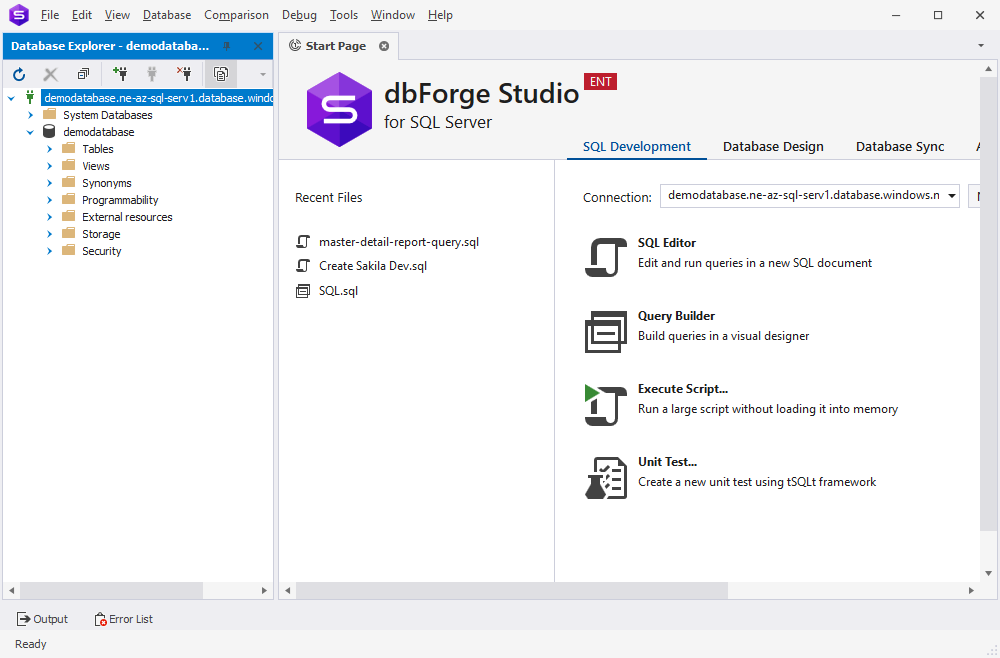Expand the Storage folder

[x=49, y=234]
